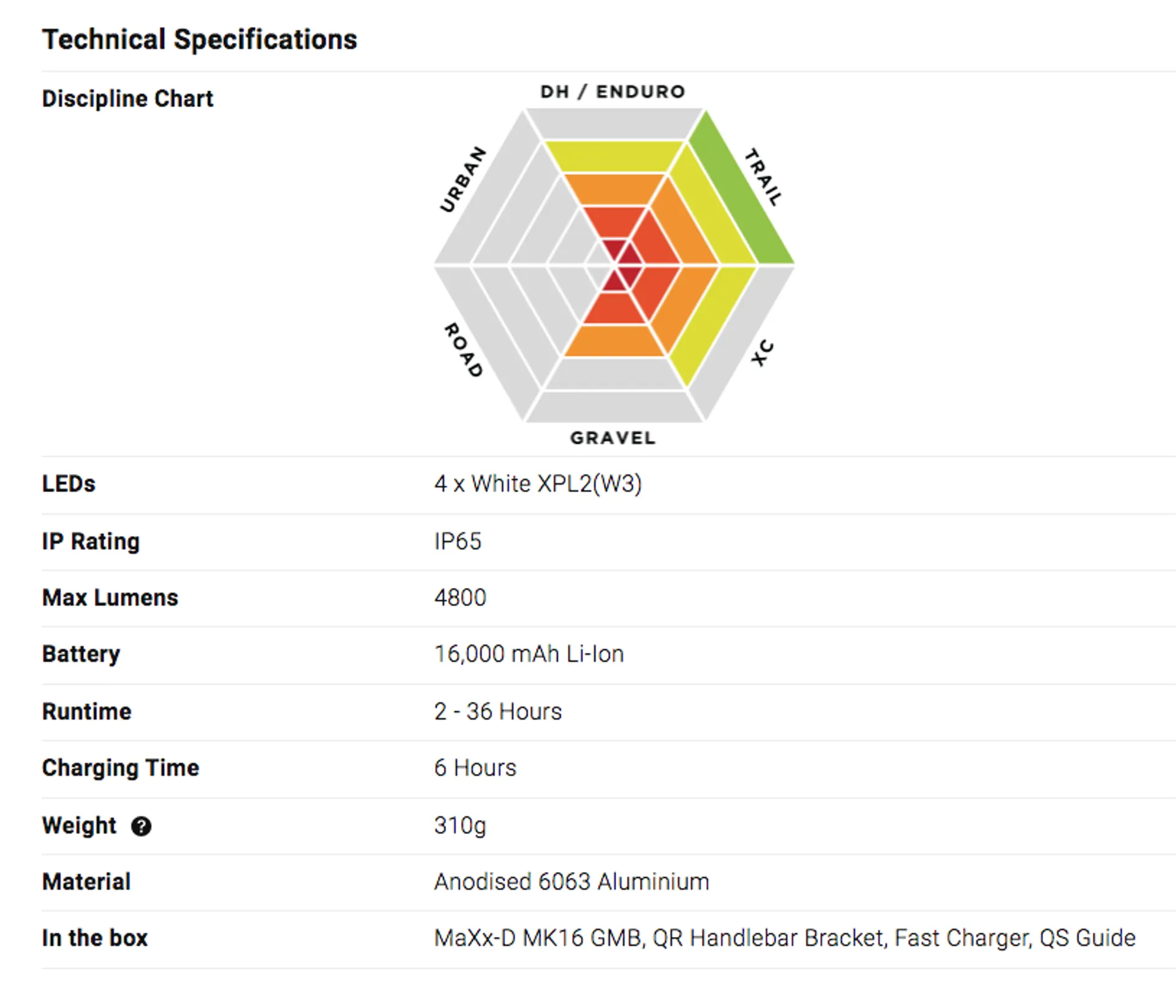Click the ROAD label on the hexagon chart
Viewport: 1176px width, 1008px height.
click(x=464, y=350)
